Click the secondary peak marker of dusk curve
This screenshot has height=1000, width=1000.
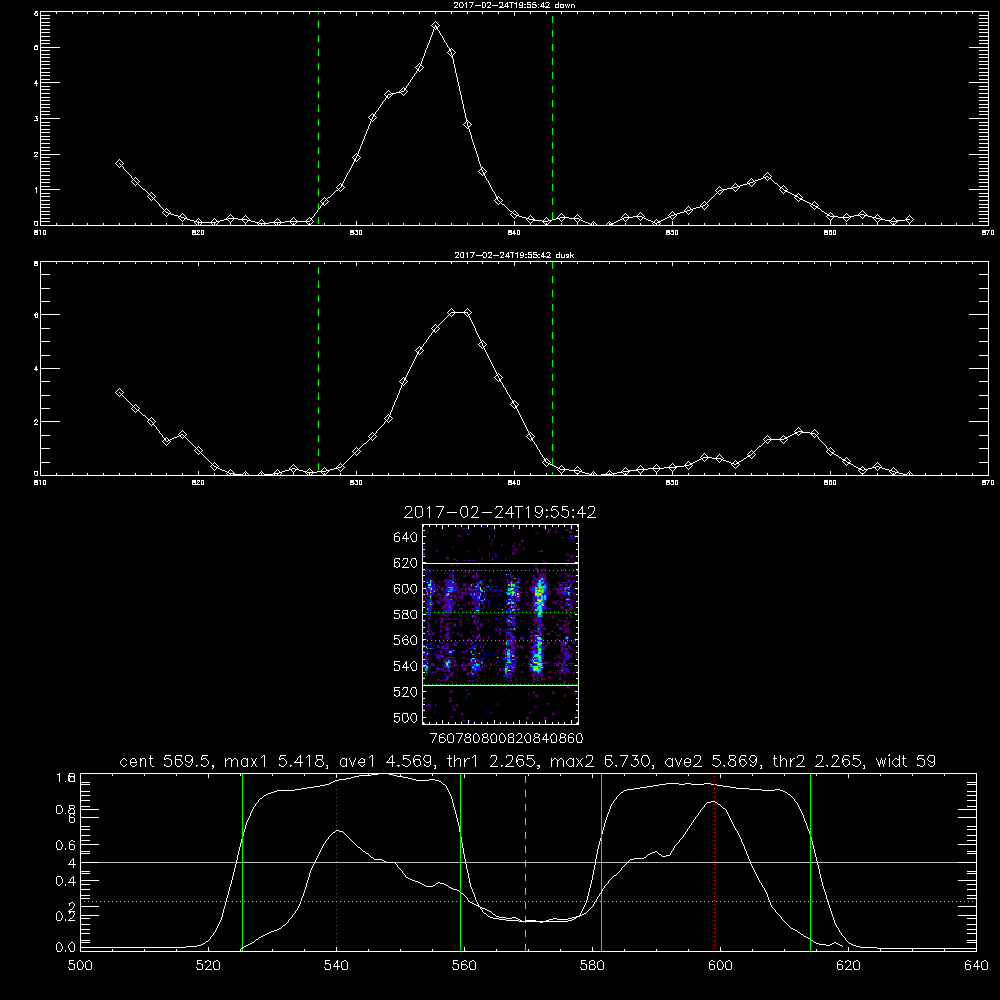[798, 432]
